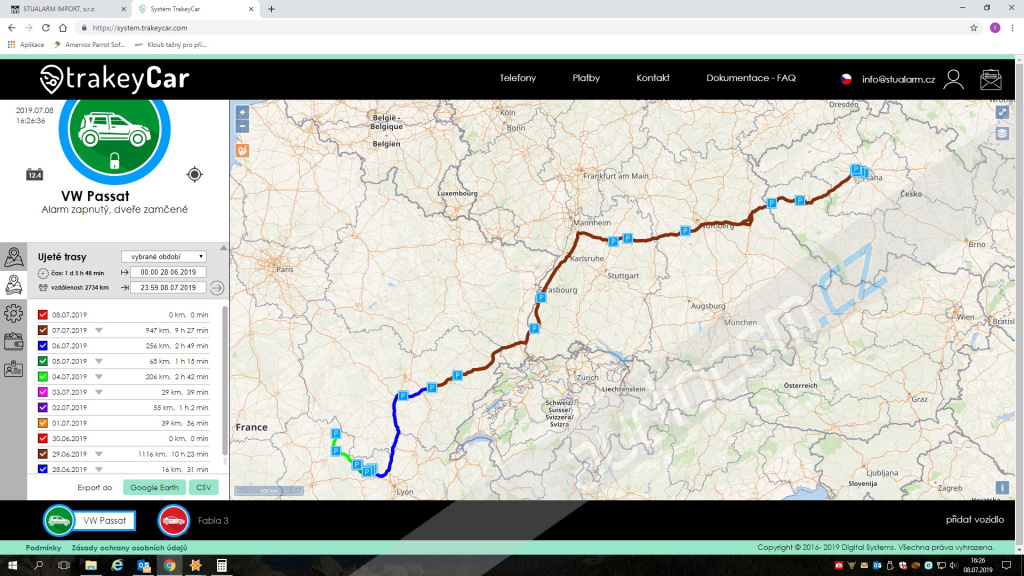Click the start date field 00:00 28.06.2019

168,272
